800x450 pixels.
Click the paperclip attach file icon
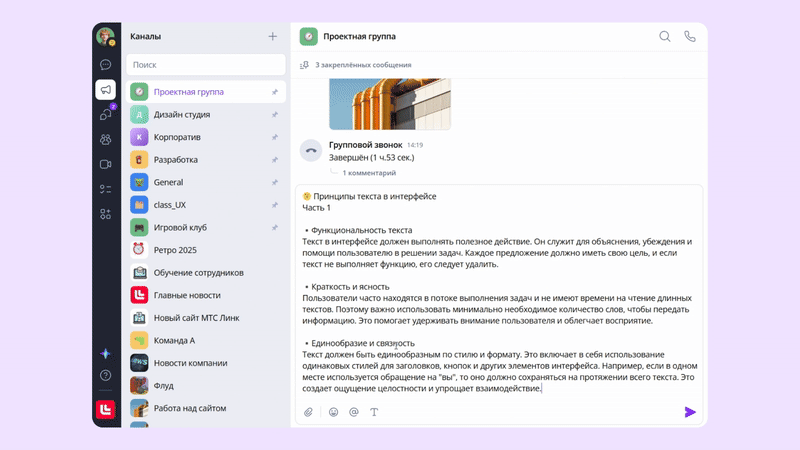pyautogui.click(x=309, y=412)
